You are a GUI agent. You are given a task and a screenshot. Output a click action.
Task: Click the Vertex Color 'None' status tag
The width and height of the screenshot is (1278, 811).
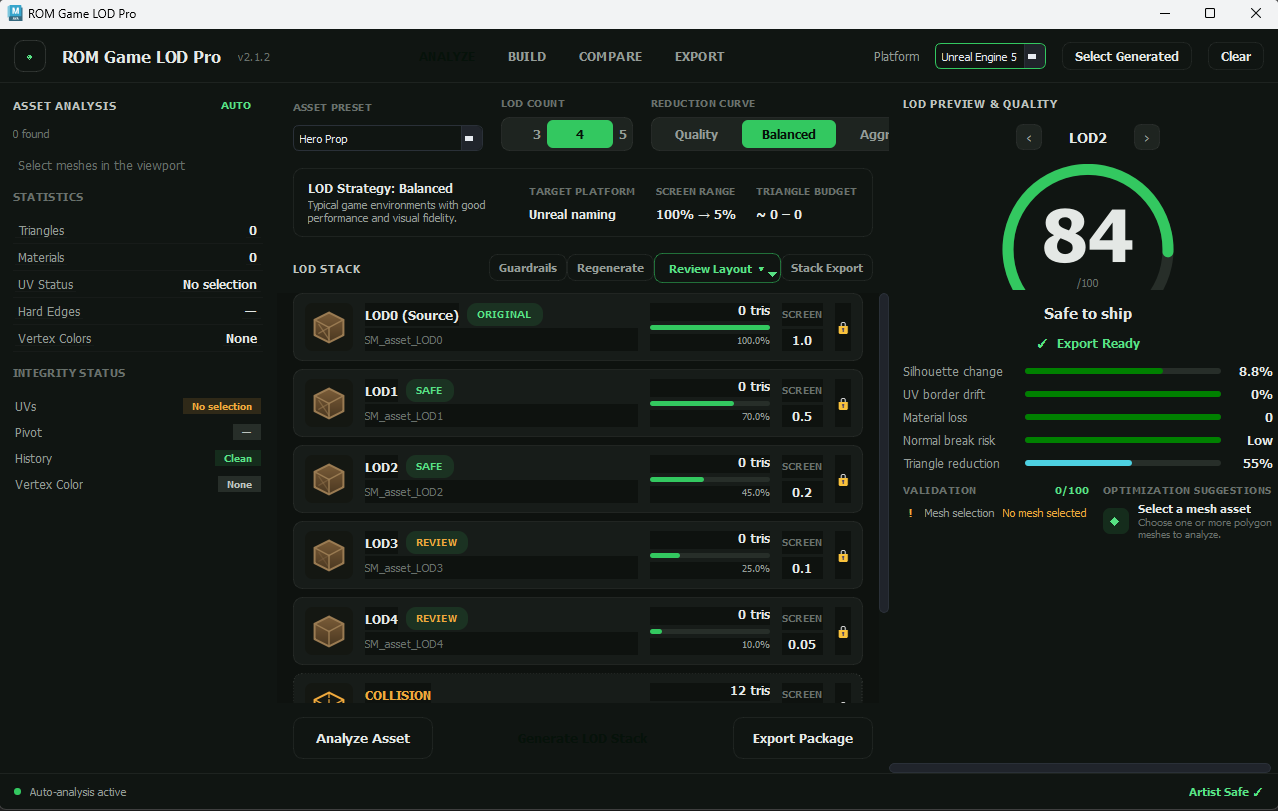point(240,484)
